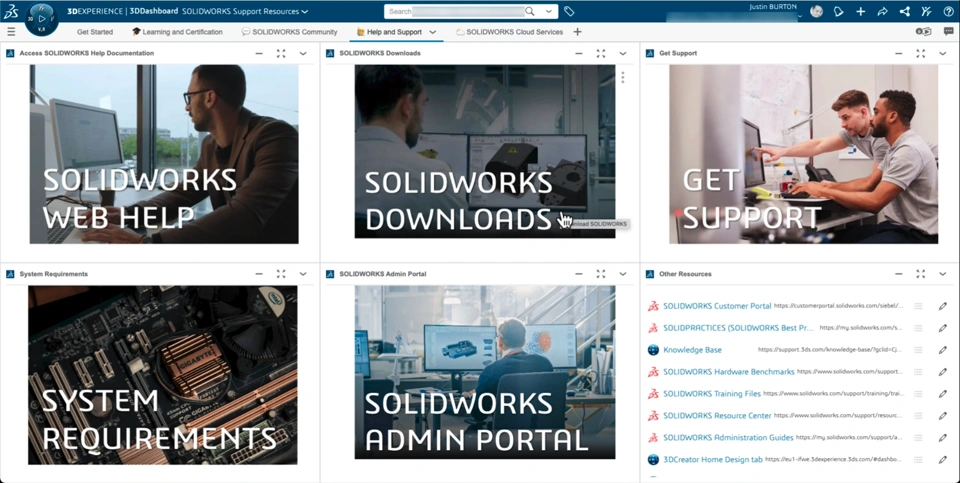Click three-dot menu on Downloads image

pyautogui.click(x=623, y=77)
